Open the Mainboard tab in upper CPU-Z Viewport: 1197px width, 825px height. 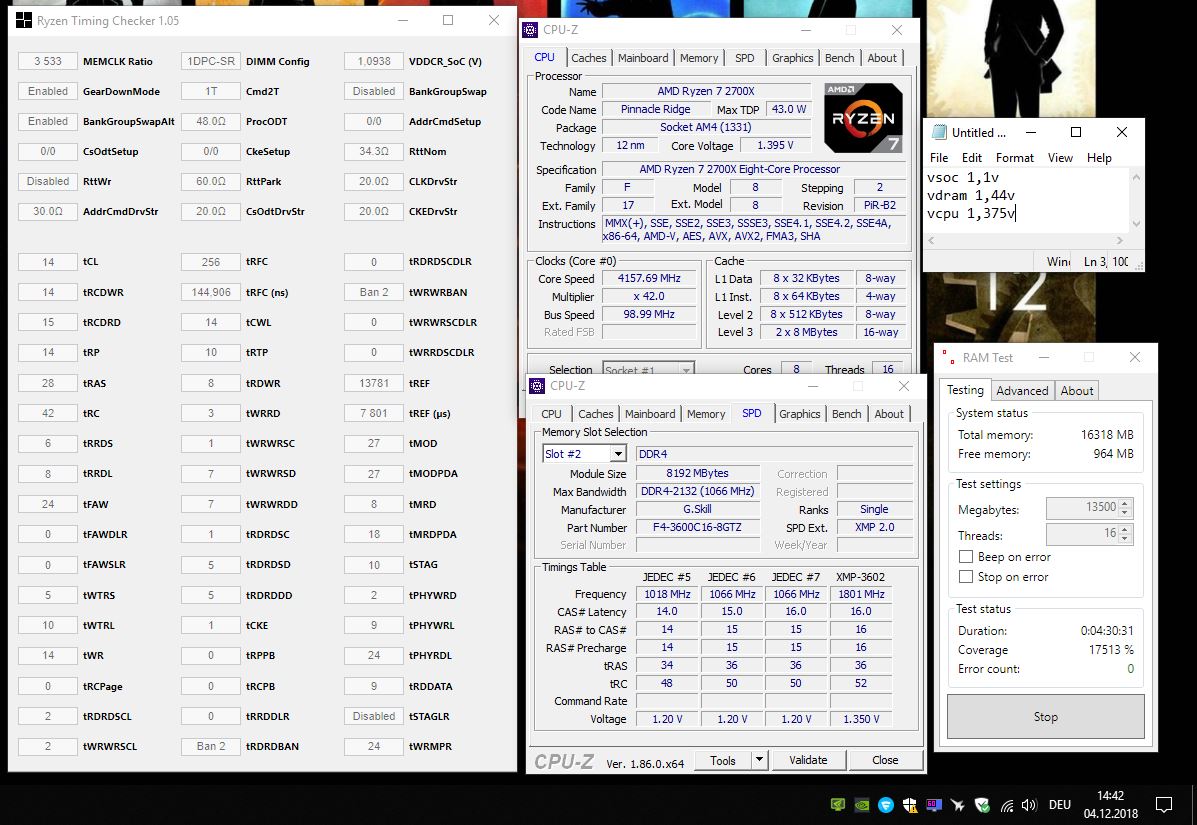[x=643, y=58]
